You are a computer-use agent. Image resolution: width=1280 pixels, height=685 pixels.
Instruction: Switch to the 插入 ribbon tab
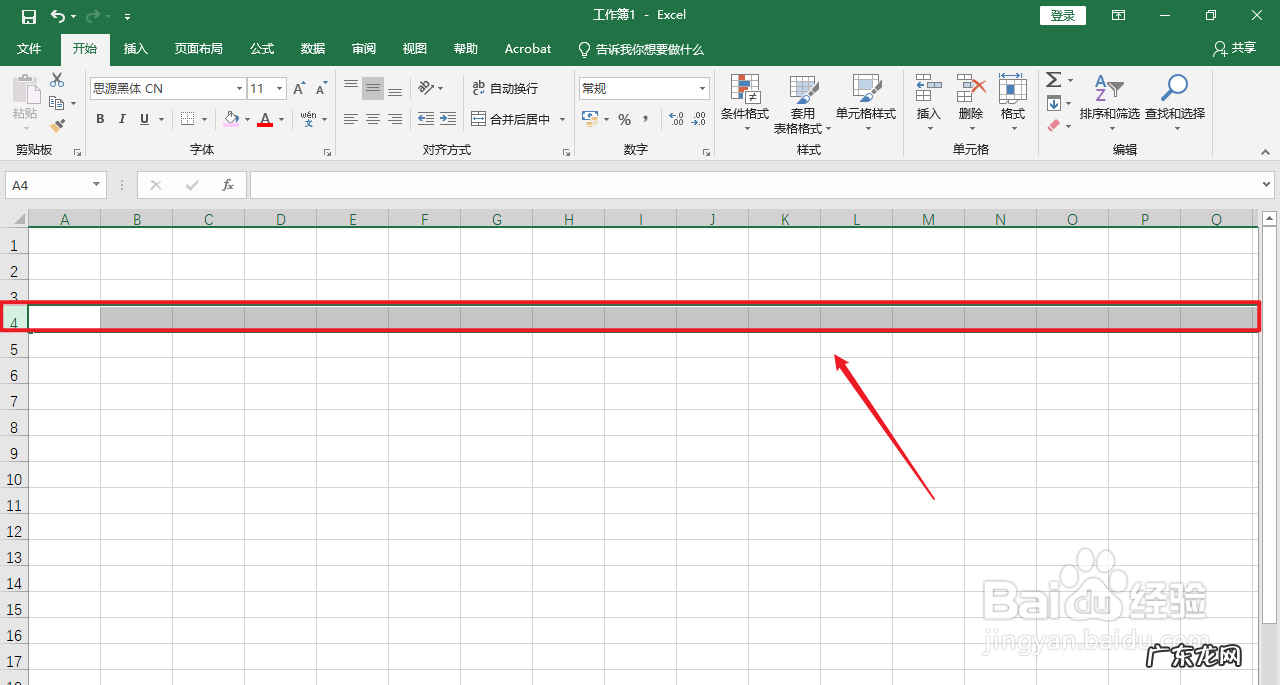135,48
